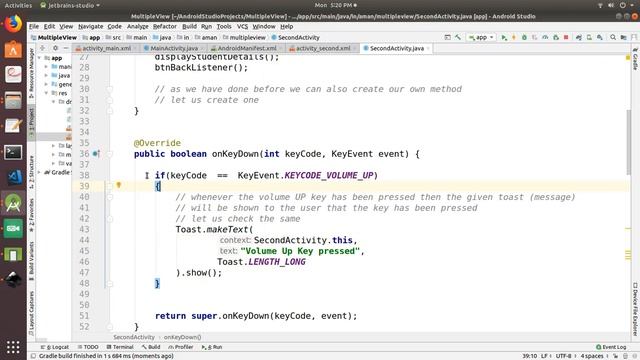Expand the Gradle Scripts tree node
Viewport: 640px width, 360px height.
click(x=40, y=172)
